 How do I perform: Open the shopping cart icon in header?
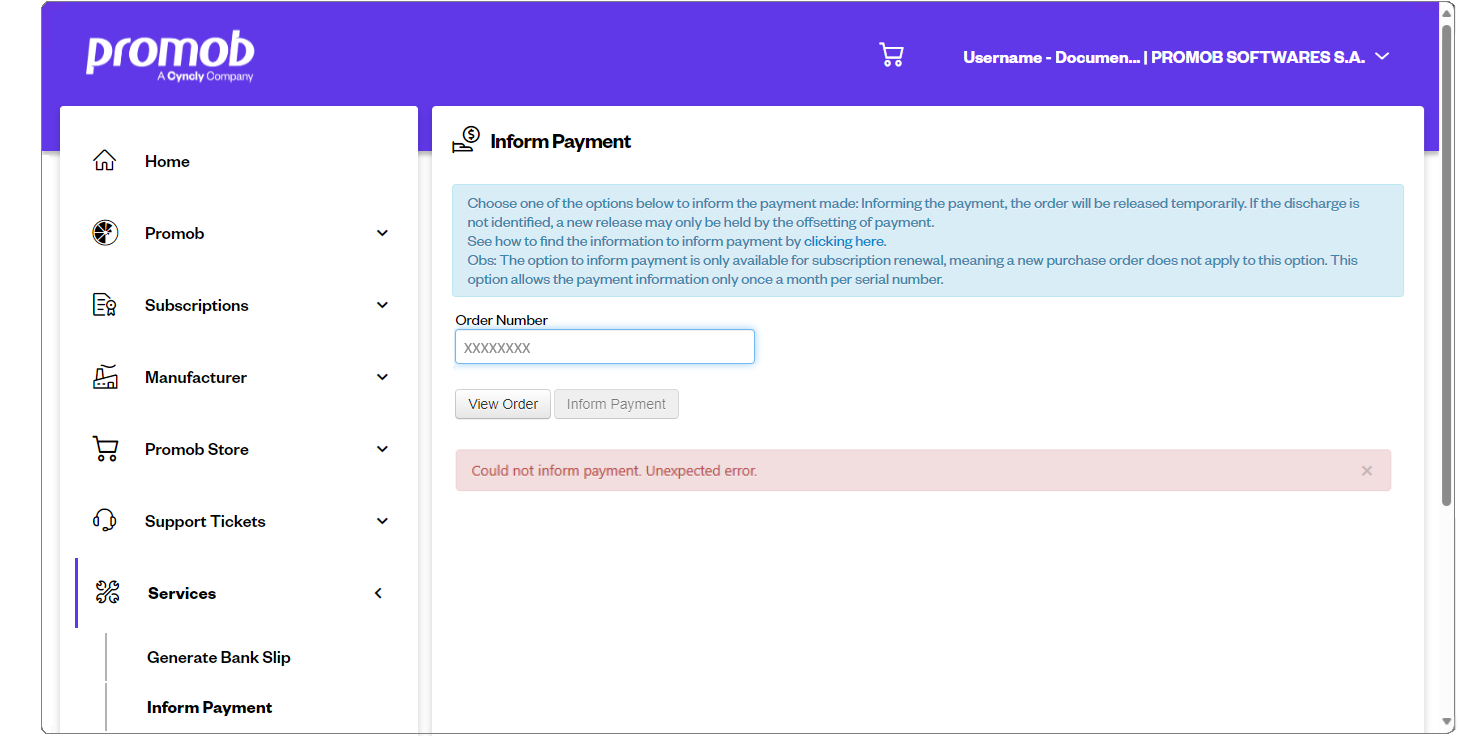click(891, 55)
